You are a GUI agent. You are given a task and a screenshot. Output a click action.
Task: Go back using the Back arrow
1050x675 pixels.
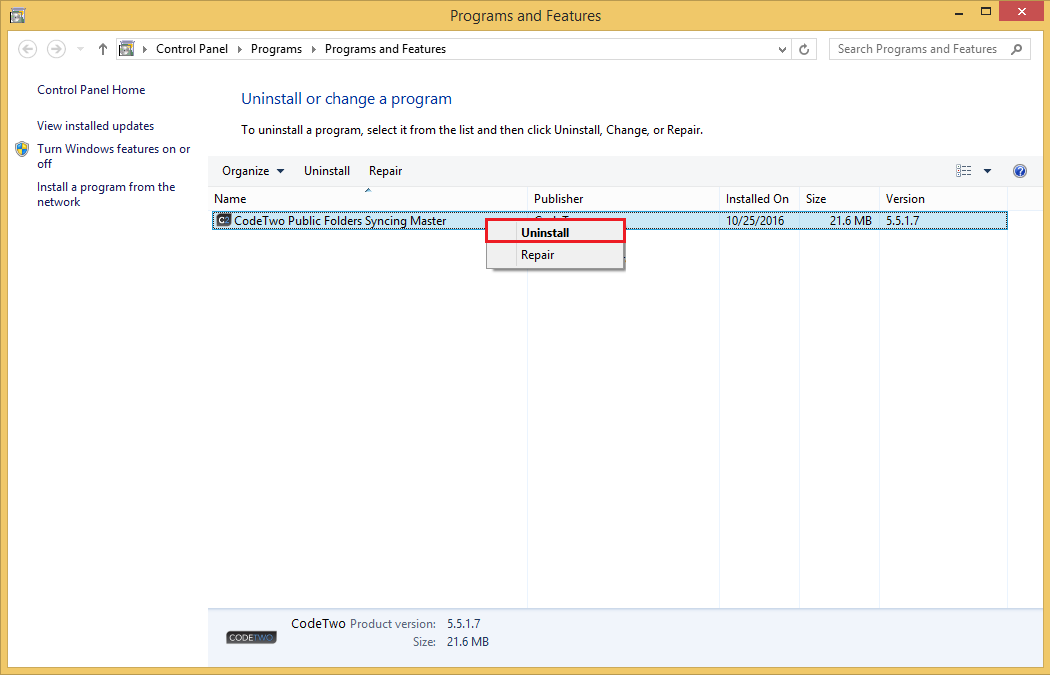click(27, 49)
